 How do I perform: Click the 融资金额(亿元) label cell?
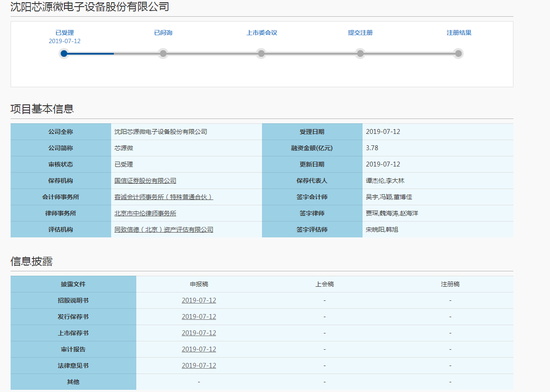point(312,148)
